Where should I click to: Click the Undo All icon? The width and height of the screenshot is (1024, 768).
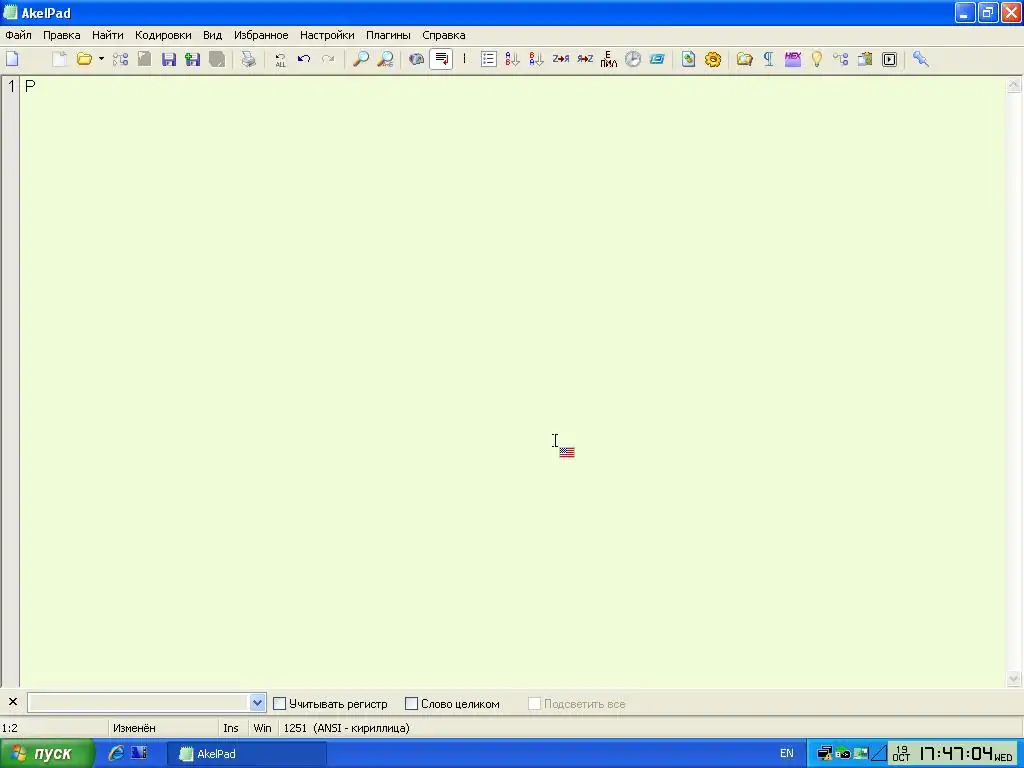[280, 59]
